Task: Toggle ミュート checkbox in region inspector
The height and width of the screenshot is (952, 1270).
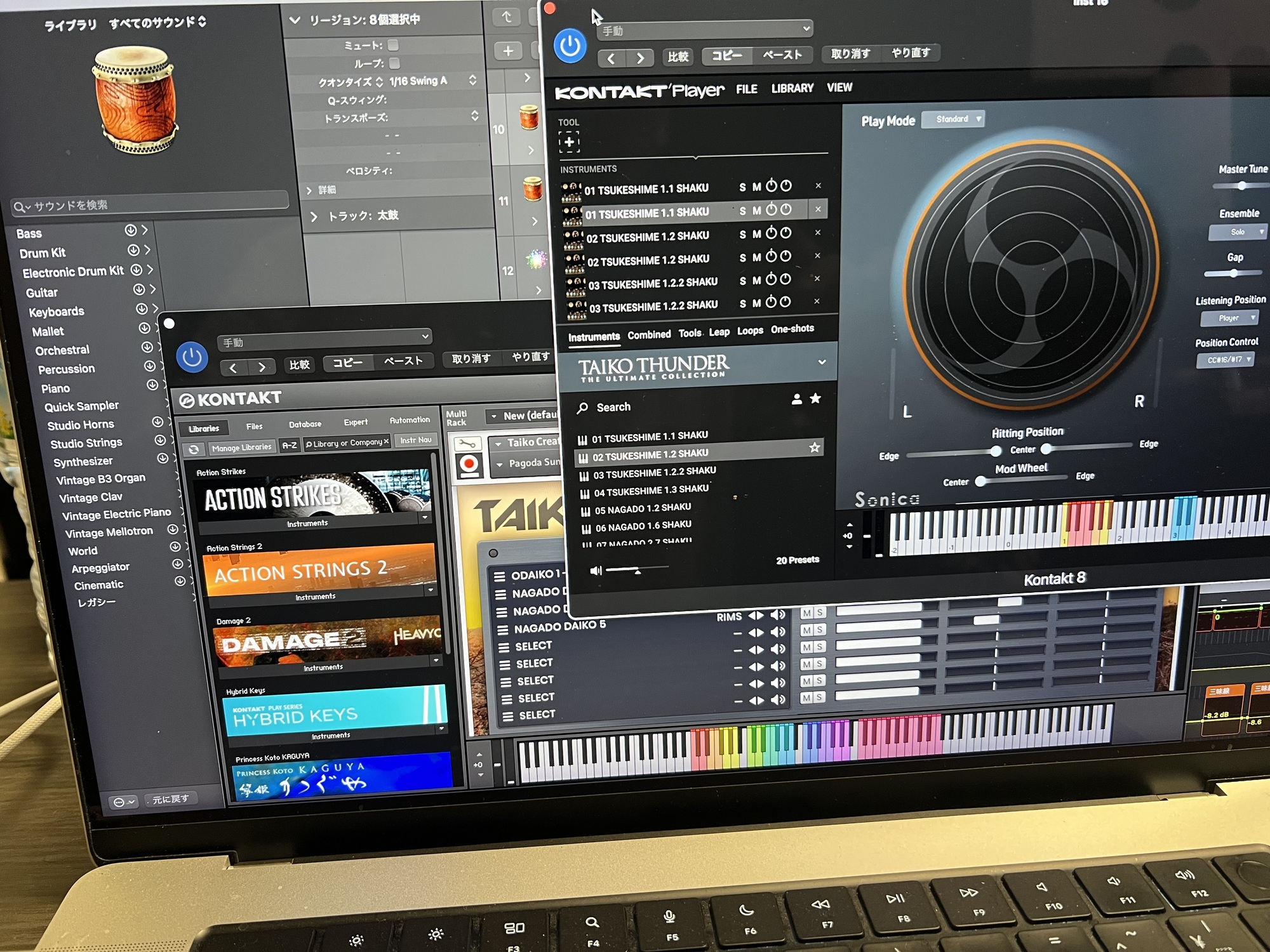Action: coord(393,45)
